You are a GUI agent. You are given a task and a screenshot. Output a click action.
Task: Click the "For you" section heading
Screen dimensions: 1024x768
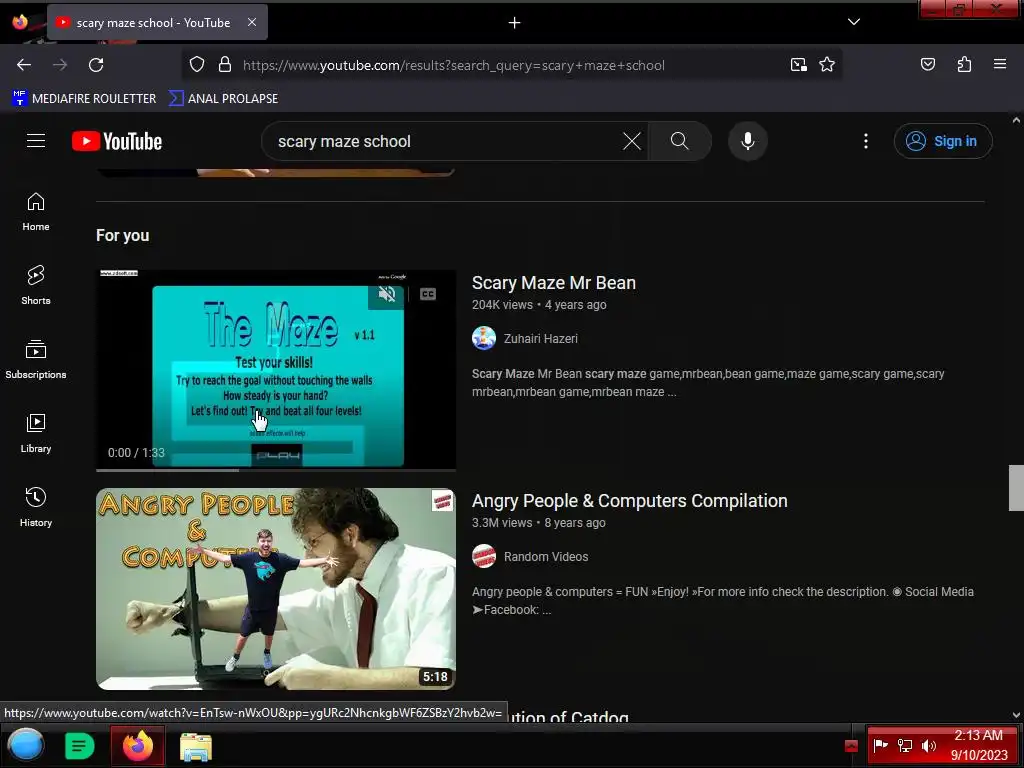click(123, 236)
